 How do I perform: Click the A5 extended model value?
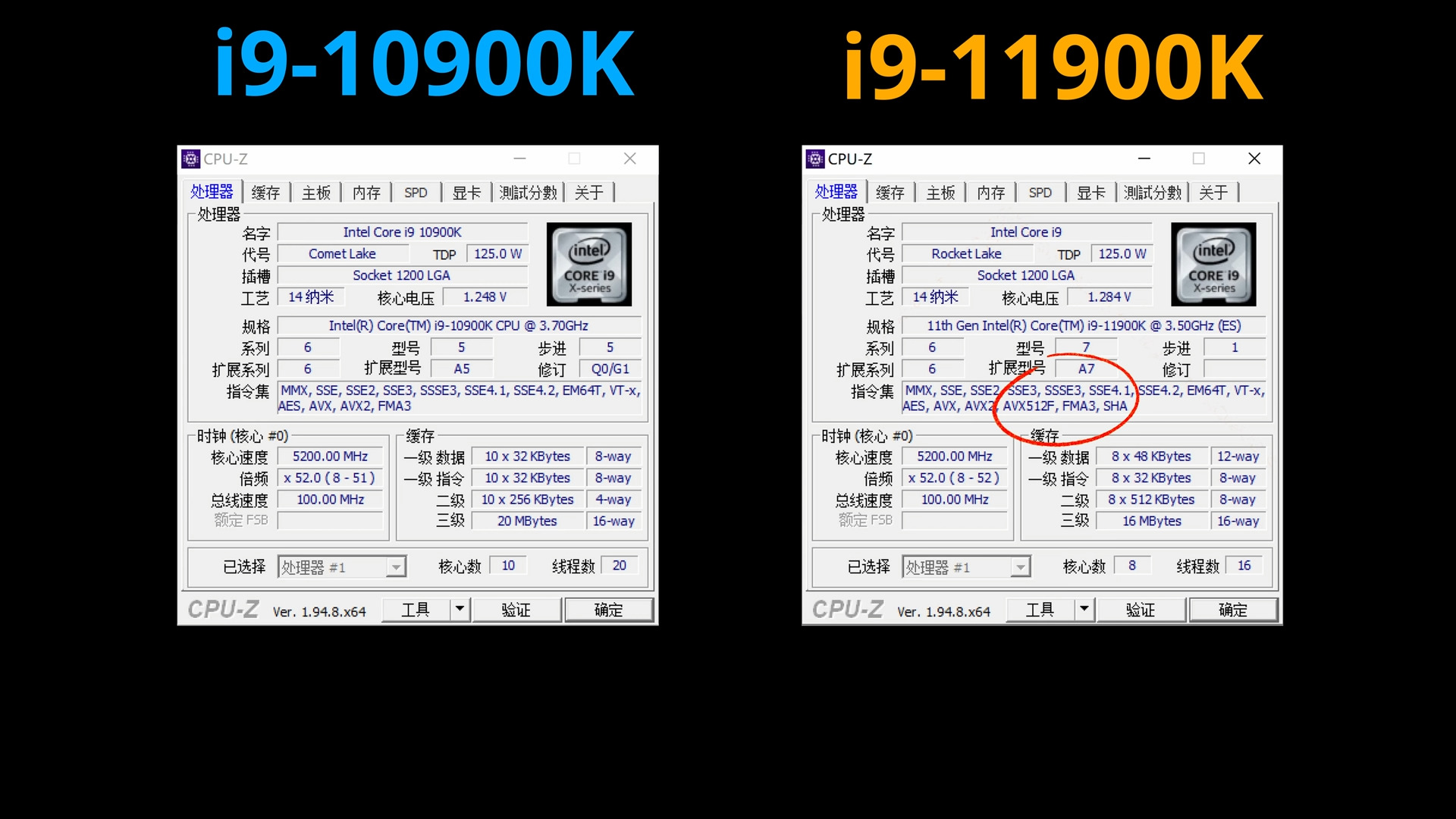462,369
